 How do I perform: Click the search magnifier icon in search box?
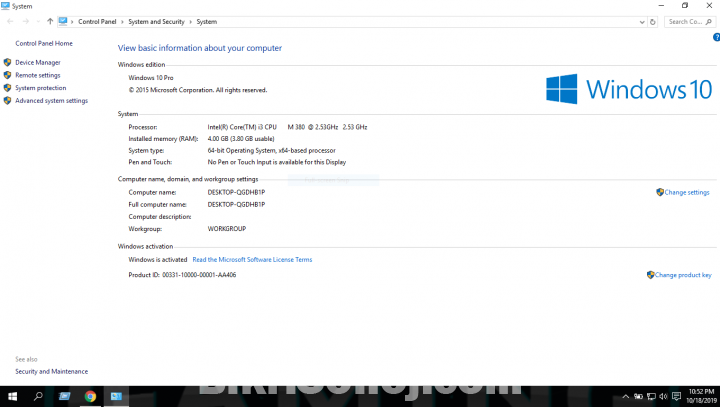tap(709, 22)
